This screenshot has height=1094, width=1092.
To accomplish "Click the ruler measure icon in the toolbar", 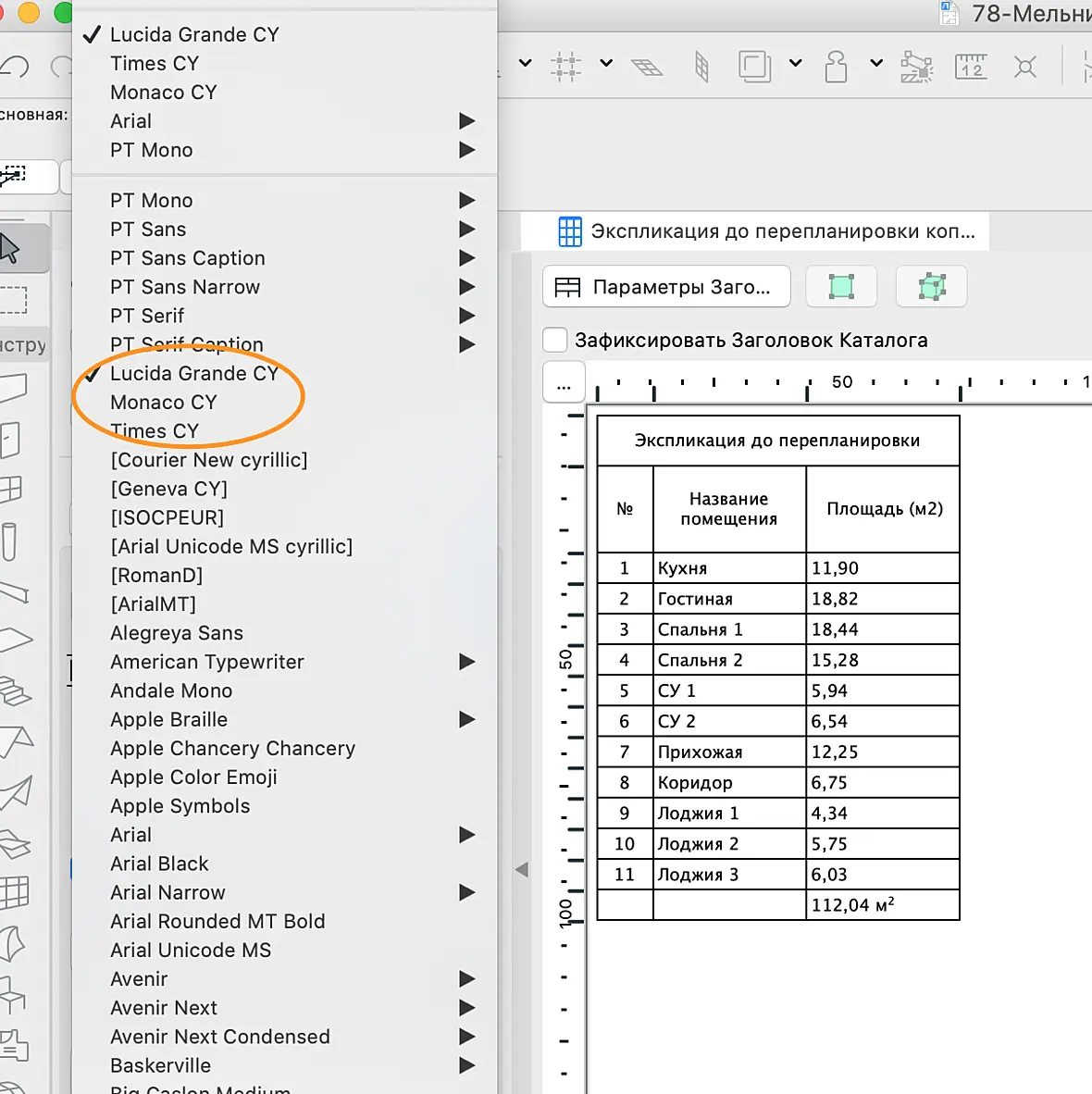I will coord(971,67).
